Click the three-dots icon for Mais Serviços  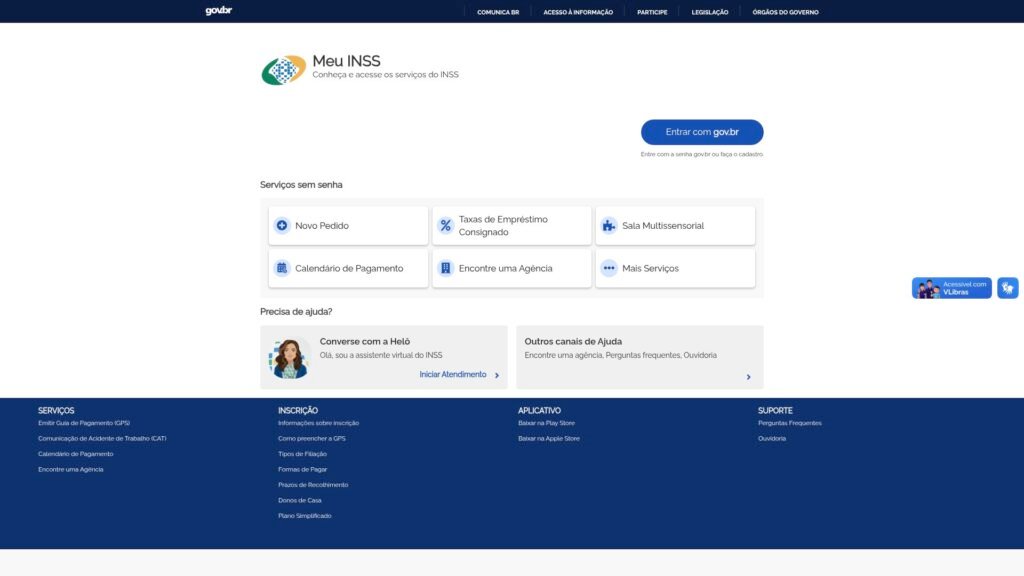click(609, 268)
